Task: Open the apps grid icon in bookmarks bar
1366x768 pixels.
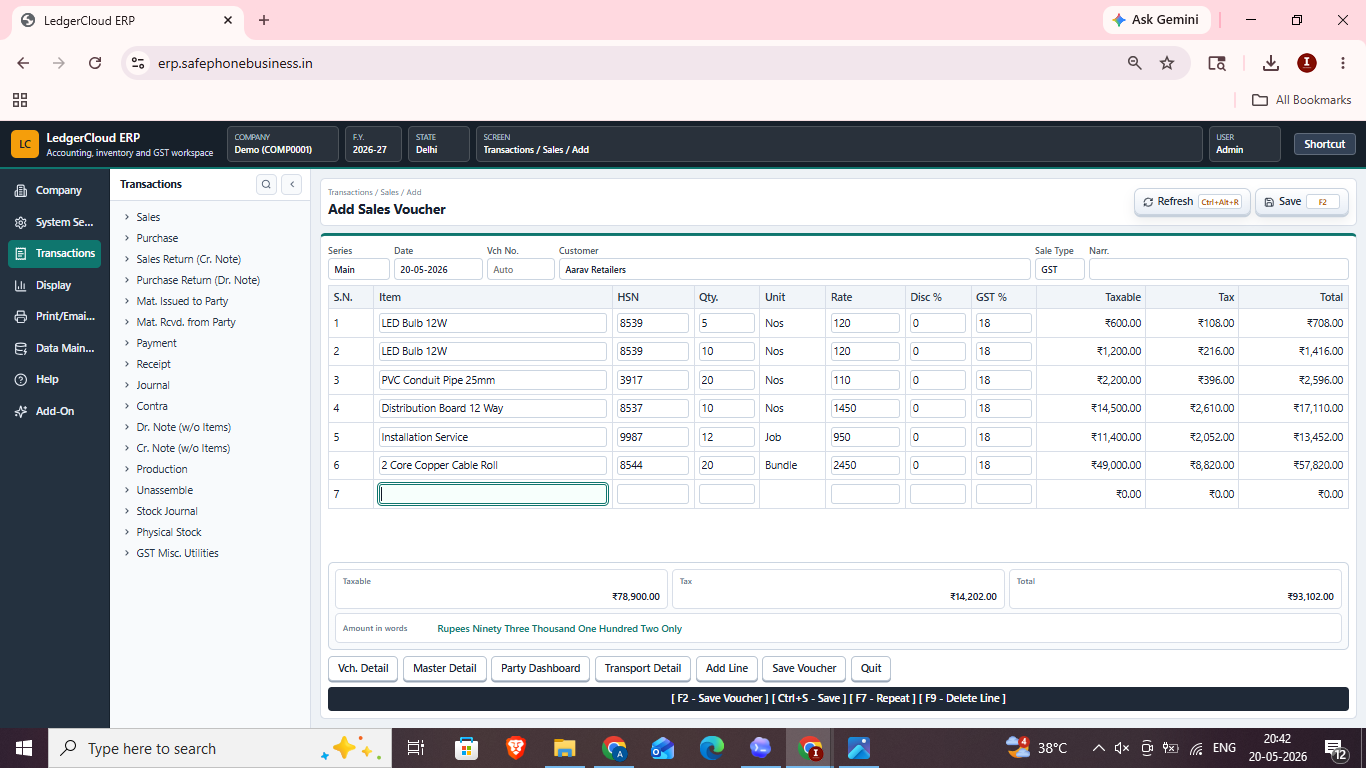Action: [x=20, y=100]
